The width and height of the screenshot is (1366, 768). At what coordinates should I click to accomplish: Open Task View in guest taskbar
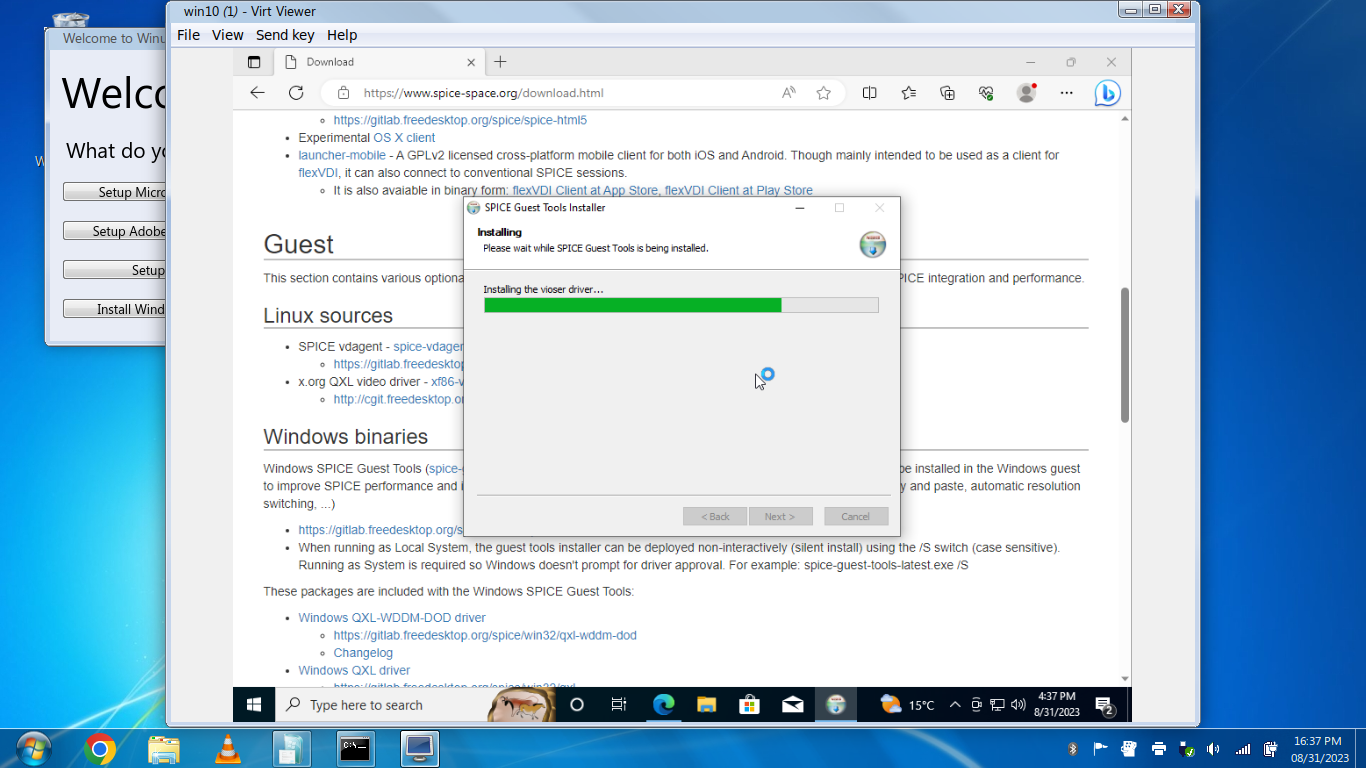tap(619, 705)
